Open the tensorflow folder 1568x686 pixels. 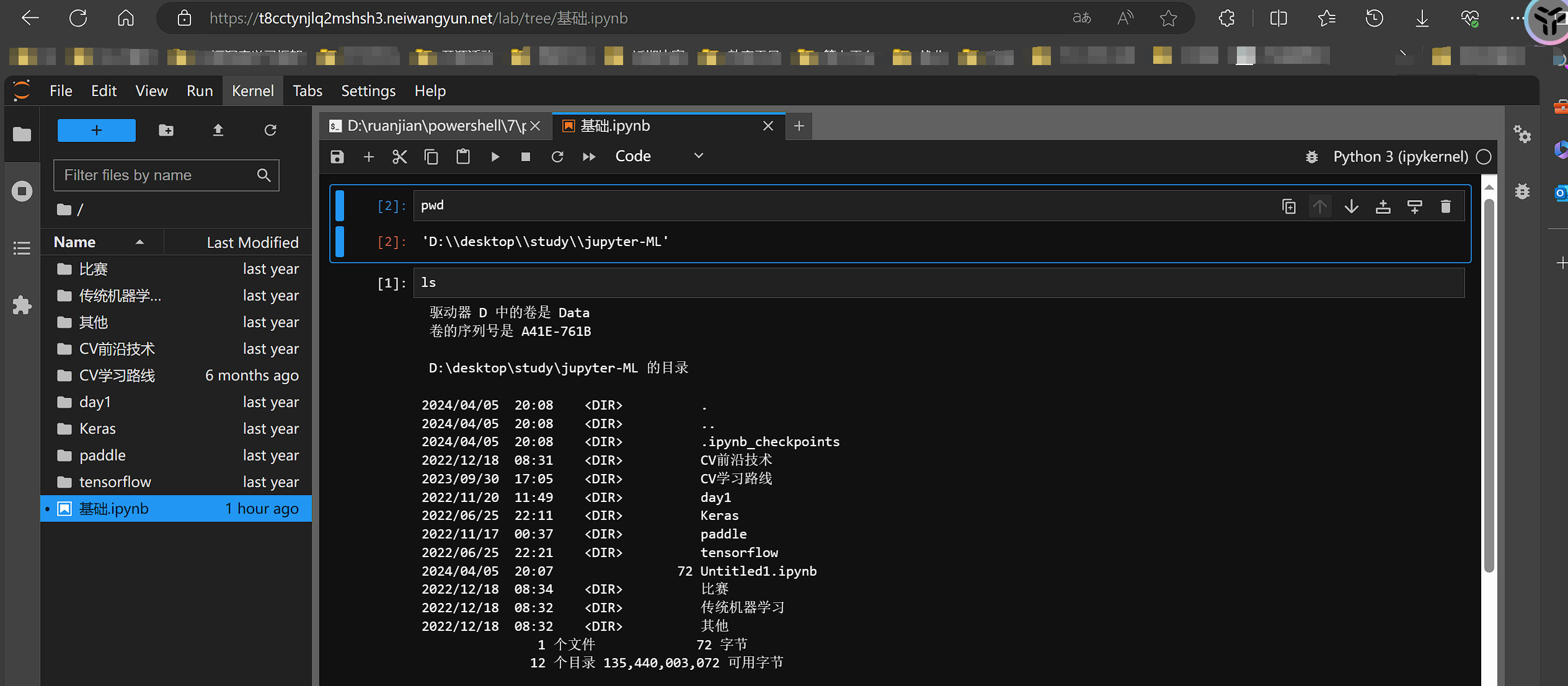[x=115, y=482]
